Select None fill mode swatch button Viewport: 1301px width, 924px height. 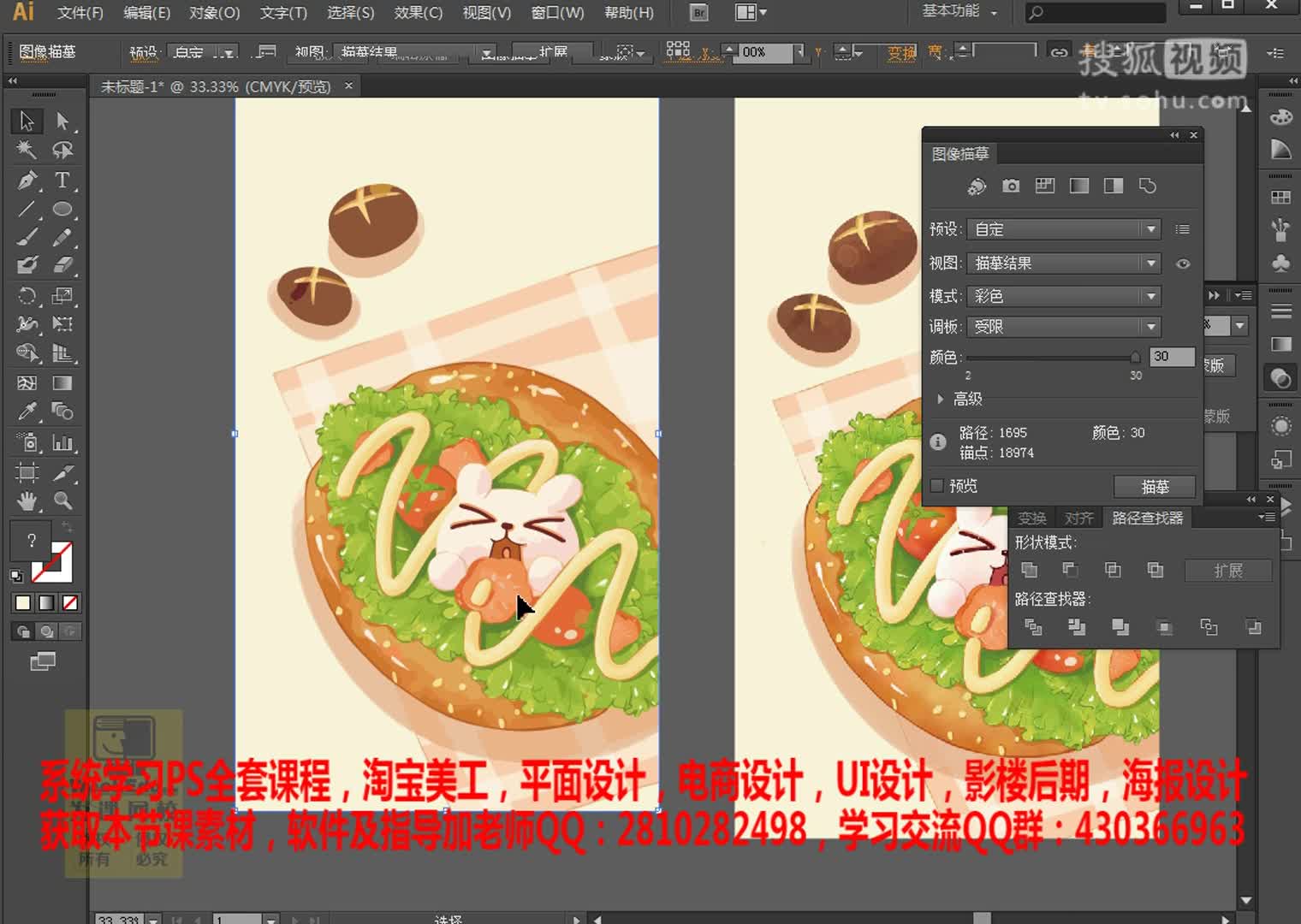tap(70, 603)
